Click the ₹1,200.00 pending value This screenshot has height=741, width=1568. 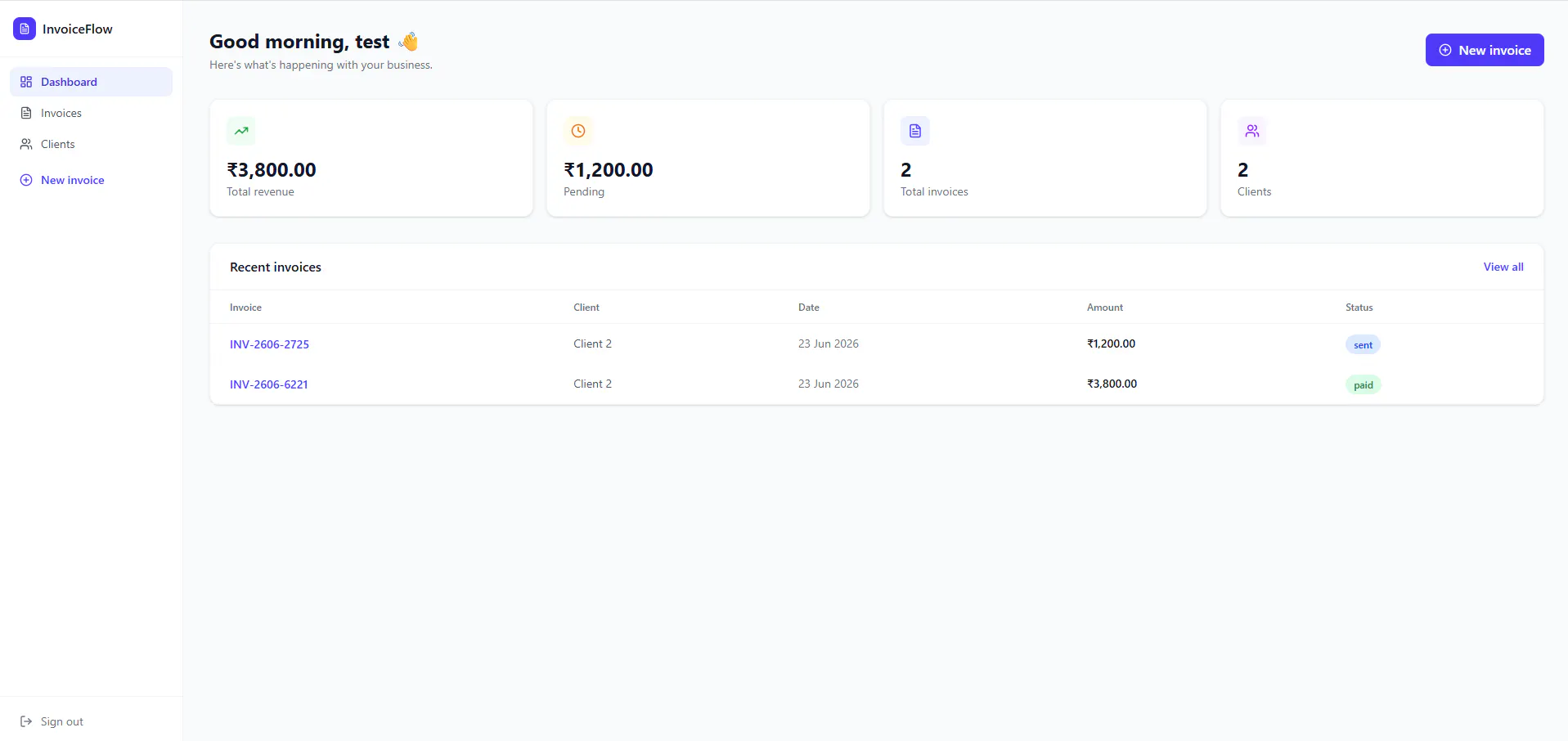(609, 170)
